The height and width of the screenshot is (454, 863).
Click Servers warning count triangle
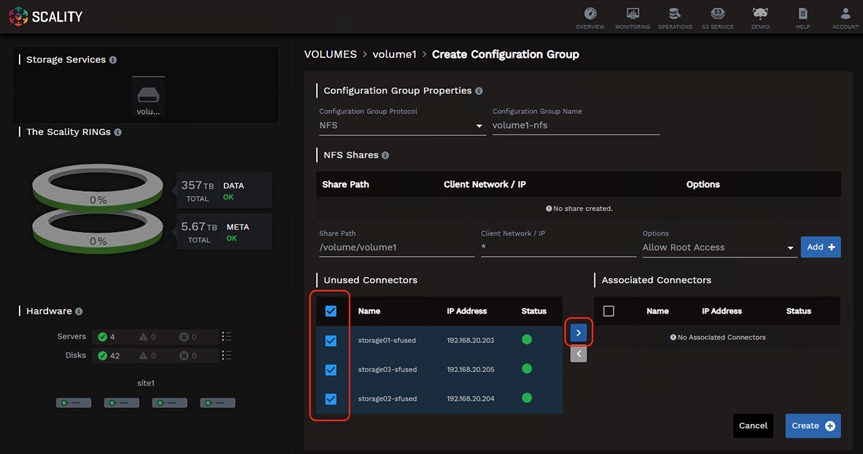coord(143,337)
